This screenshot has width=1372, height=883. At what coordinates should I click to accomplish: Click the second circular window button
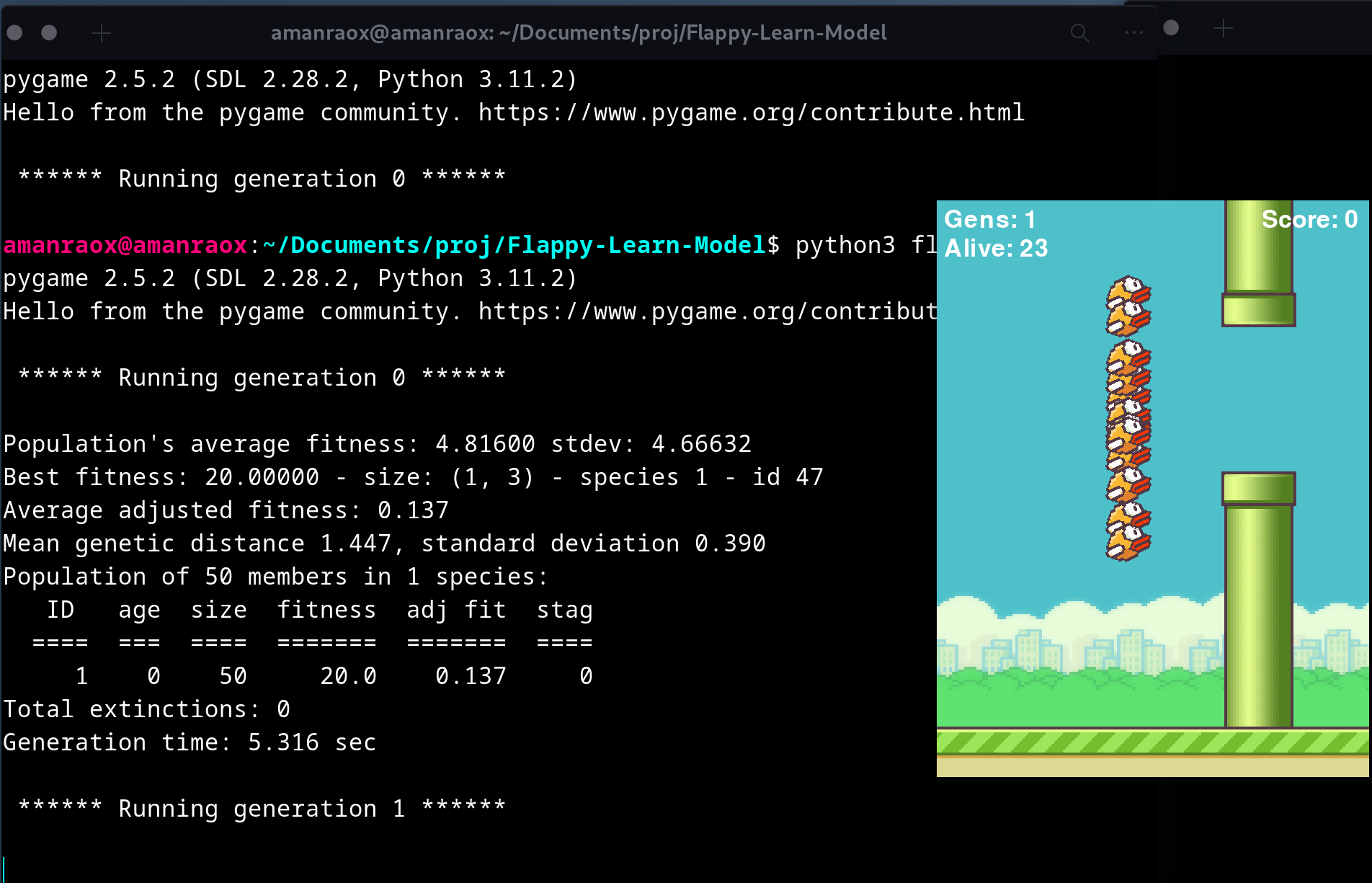(x=49, y=32)
